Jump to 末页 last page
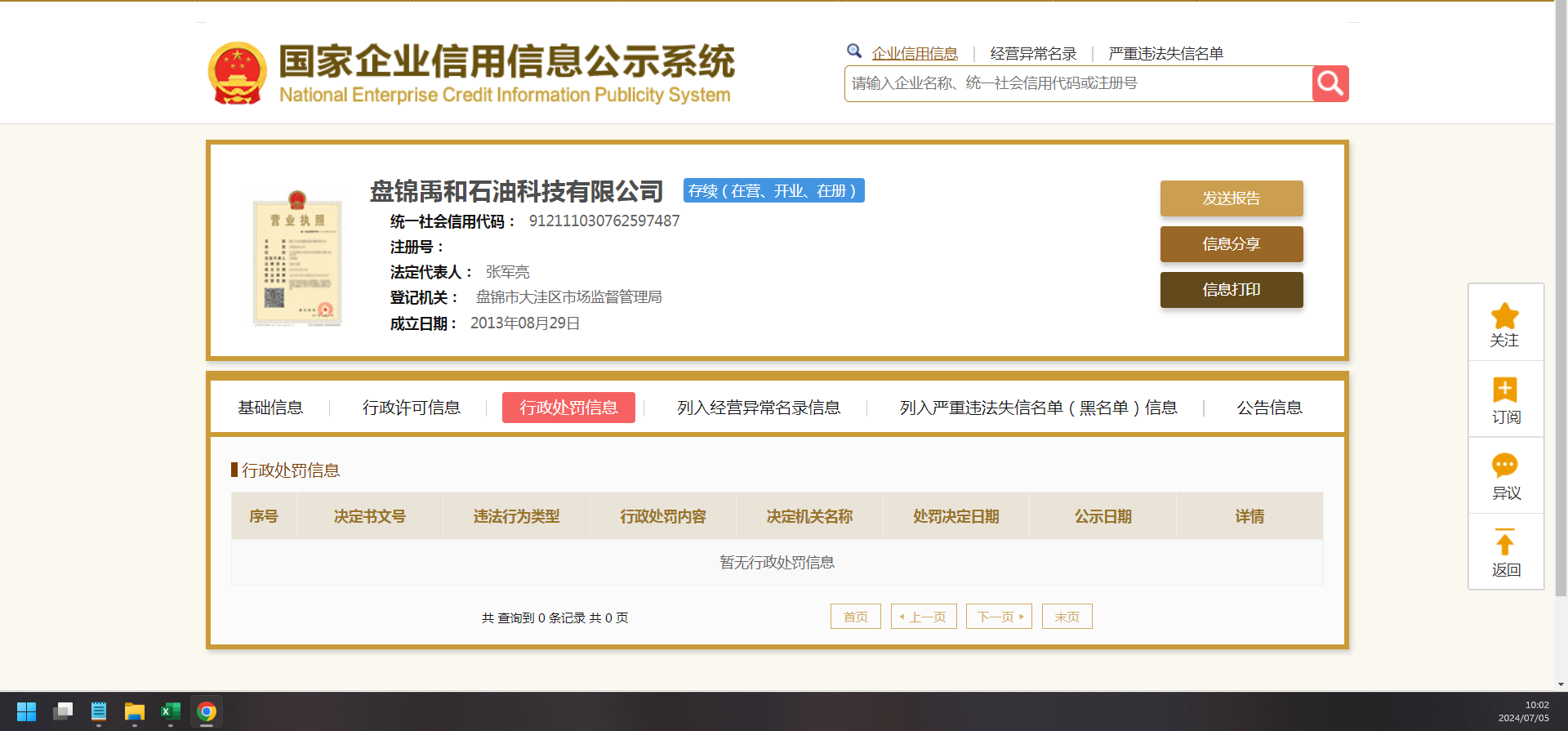The height and width of the screenshot is (731, 1568). point(1067,617)
